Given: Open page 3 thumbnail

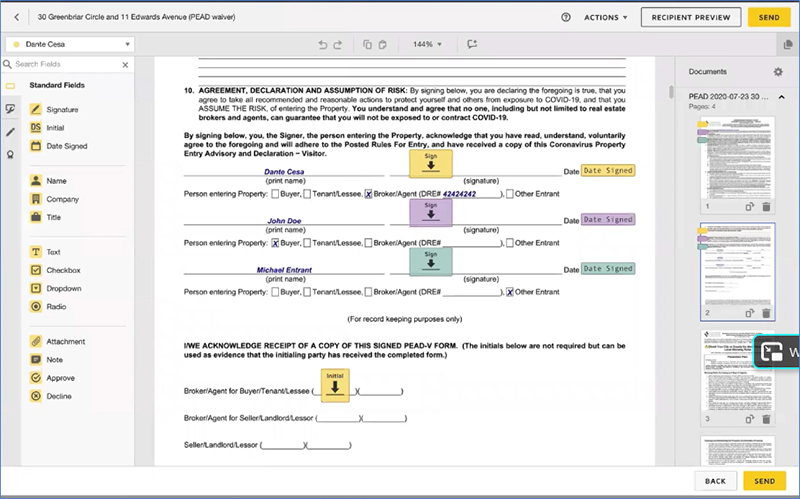Looking at the screenshot, I should [738, 370].
